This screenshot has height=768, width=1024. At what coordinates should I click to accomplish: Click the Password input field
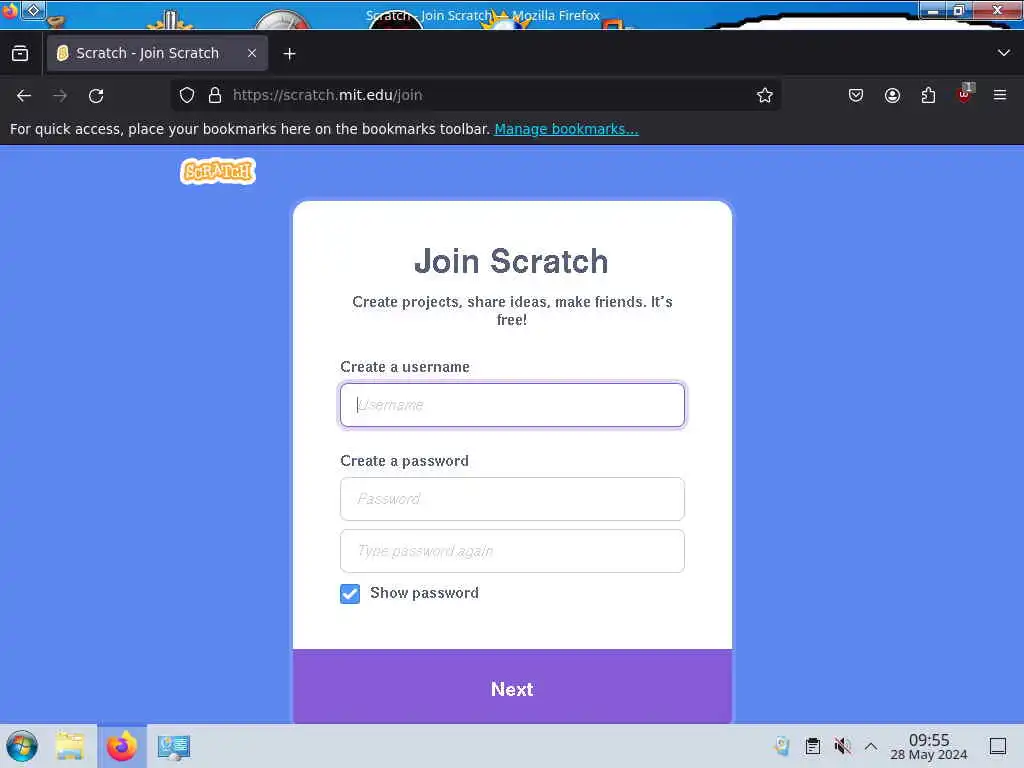(512, 499)
